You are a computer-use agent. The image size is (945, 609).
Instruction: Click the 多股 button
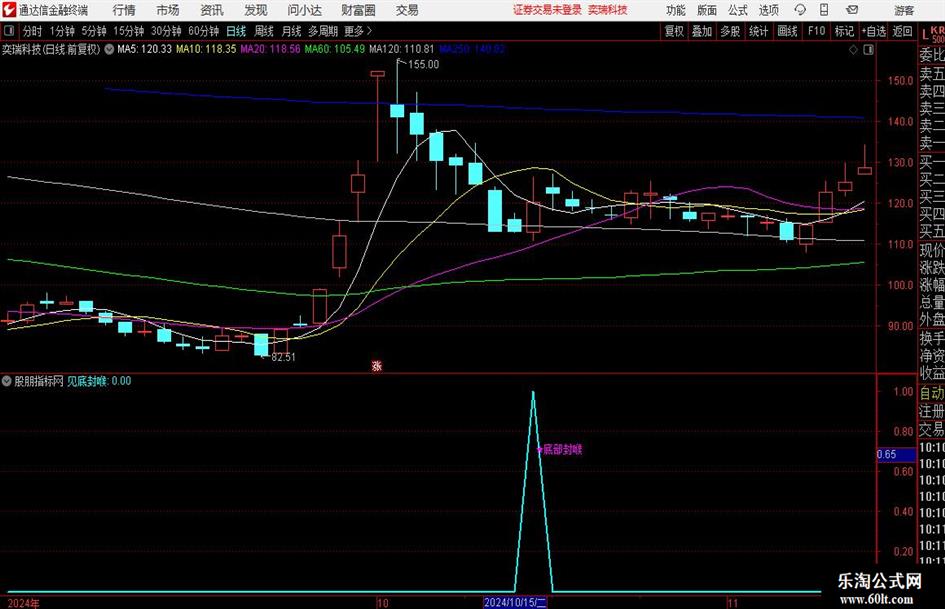730,31
